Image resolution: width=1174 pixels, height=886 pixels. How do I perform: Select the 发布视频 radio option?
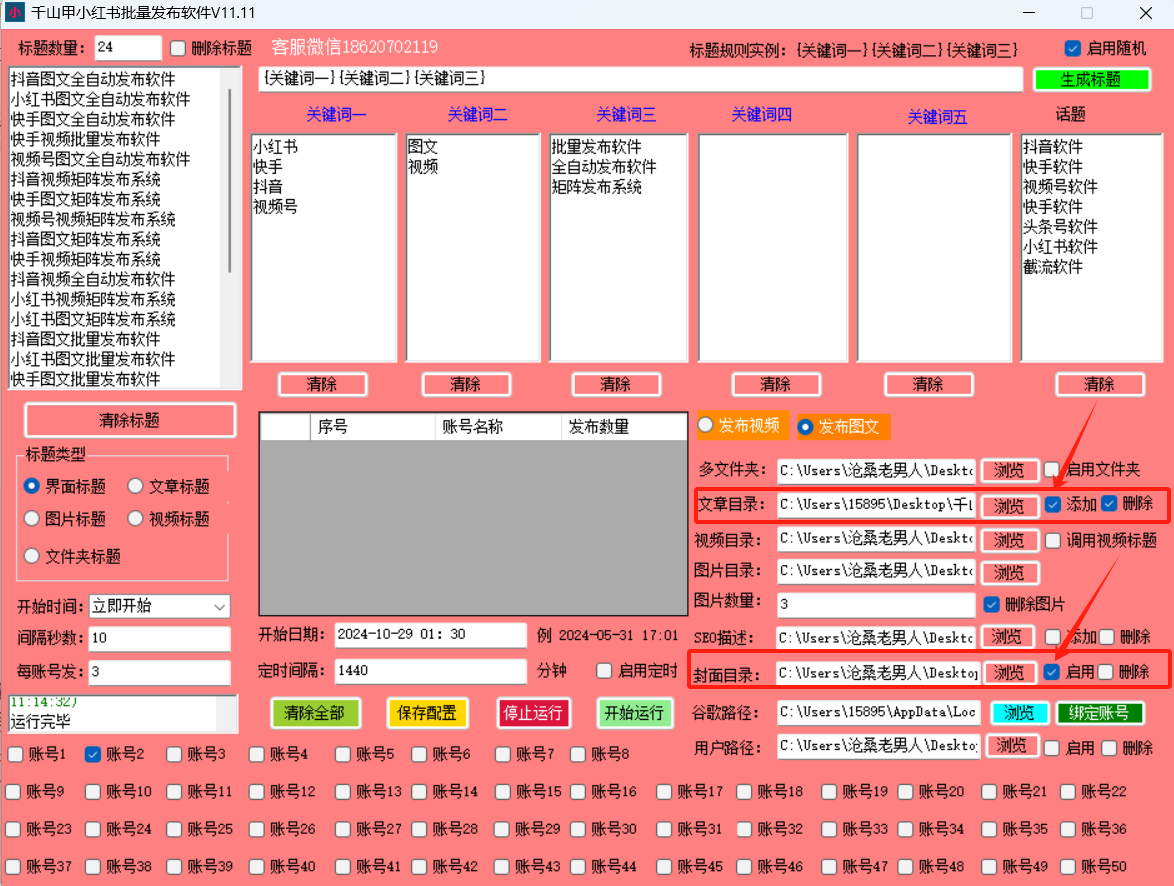click(705, 425)
